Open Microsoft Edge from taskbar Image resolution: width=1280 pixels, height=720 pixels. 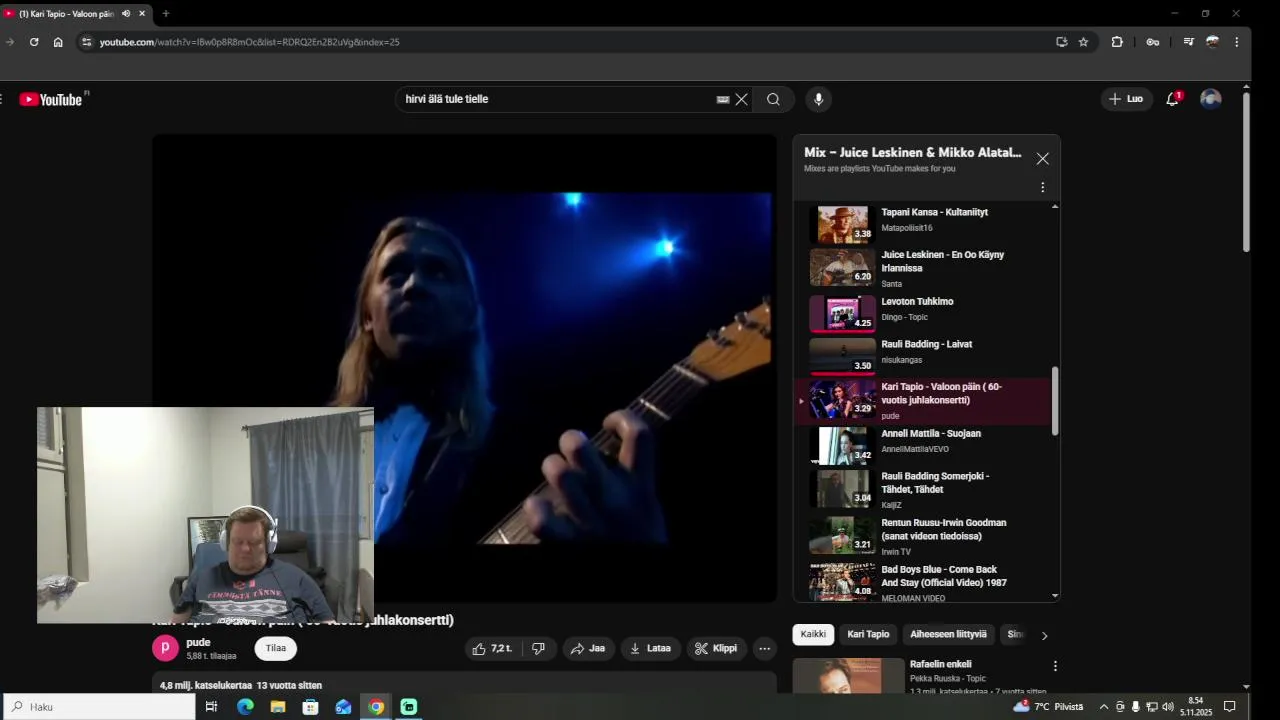pos(245,707)
